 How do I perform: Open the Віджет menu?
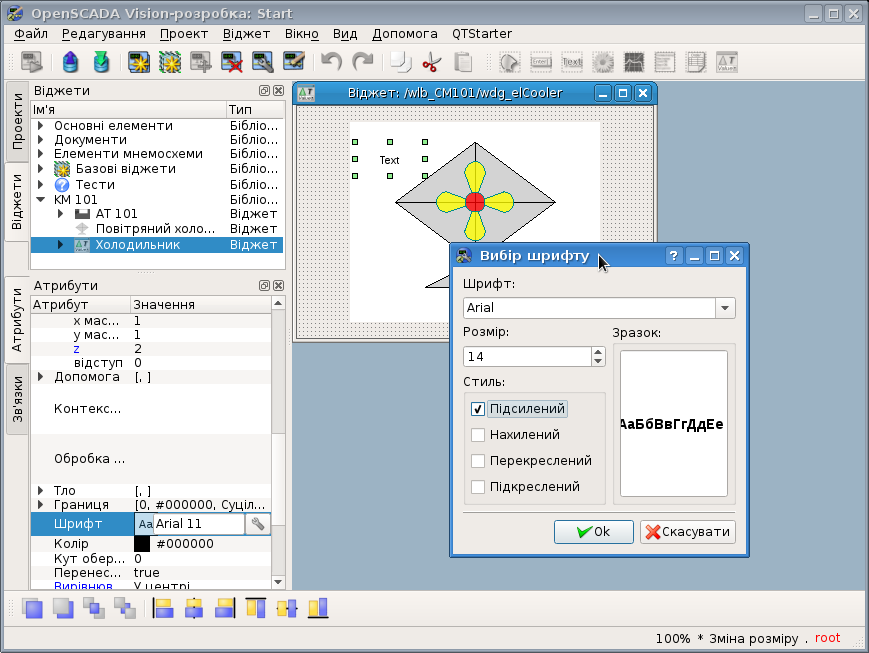pyautogui.click(x=246, y=33)
